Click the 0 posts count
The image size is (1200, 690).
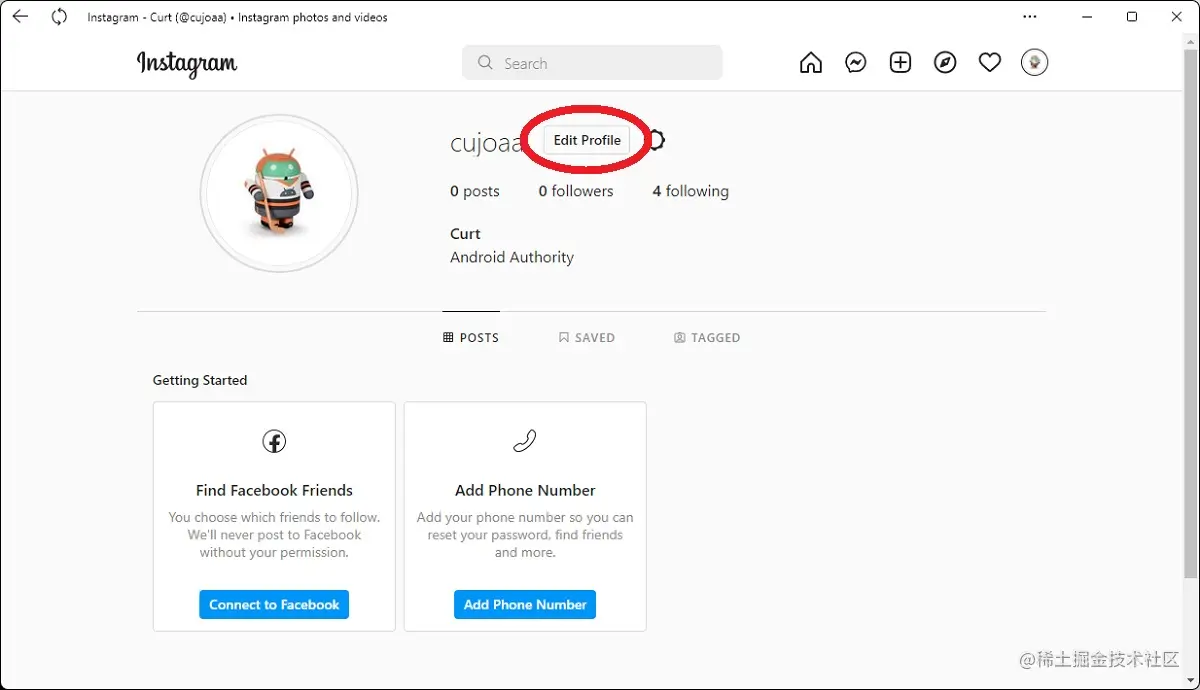tap(475, 191)
